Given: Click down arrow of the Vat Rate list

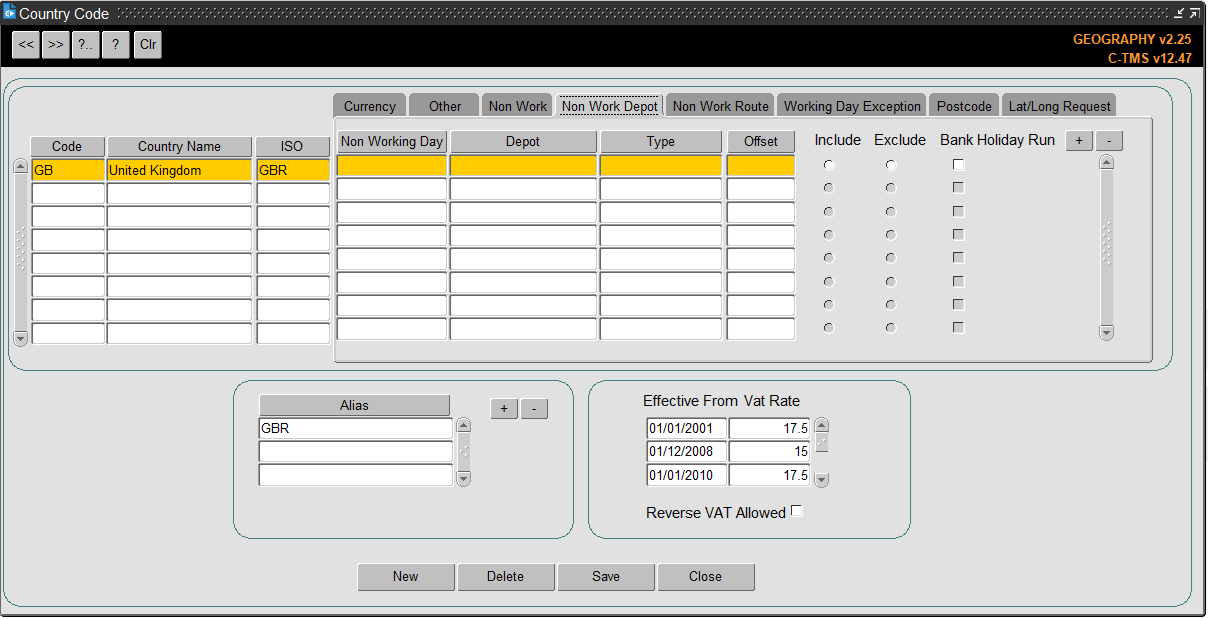Looking at the screenshot, I should pos(822,480).
